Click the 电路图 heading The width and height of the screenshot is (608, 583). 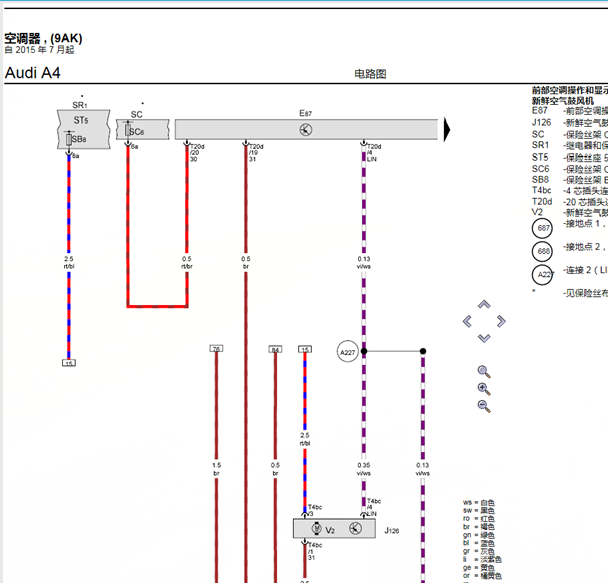[x=370, y=74]
